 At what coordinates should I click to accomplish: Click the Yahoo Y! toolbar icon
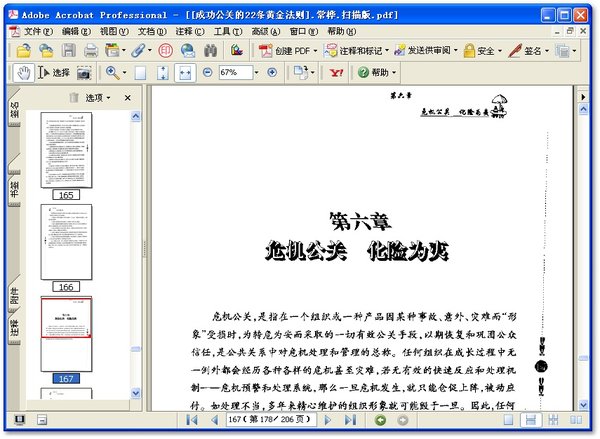pyautogui.click(x=336, y=73)
